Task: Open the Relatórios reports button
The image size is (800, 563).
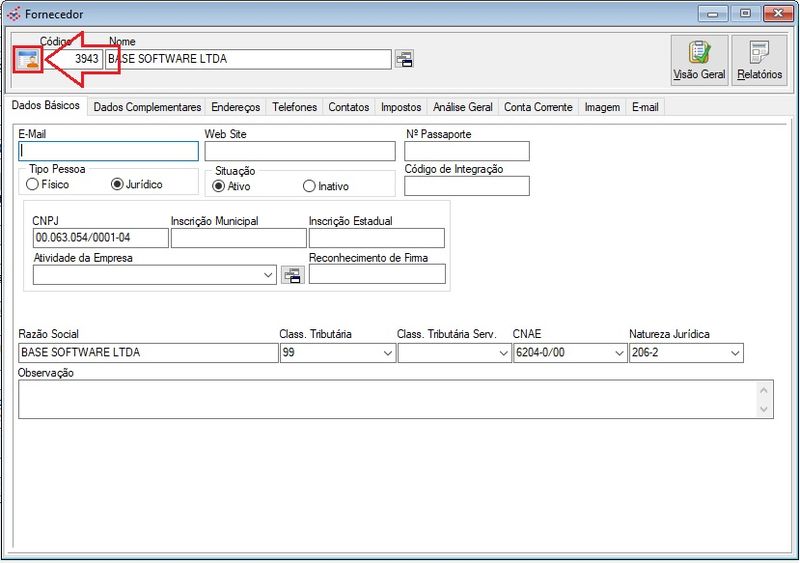Action: click(x=760, y=61)
